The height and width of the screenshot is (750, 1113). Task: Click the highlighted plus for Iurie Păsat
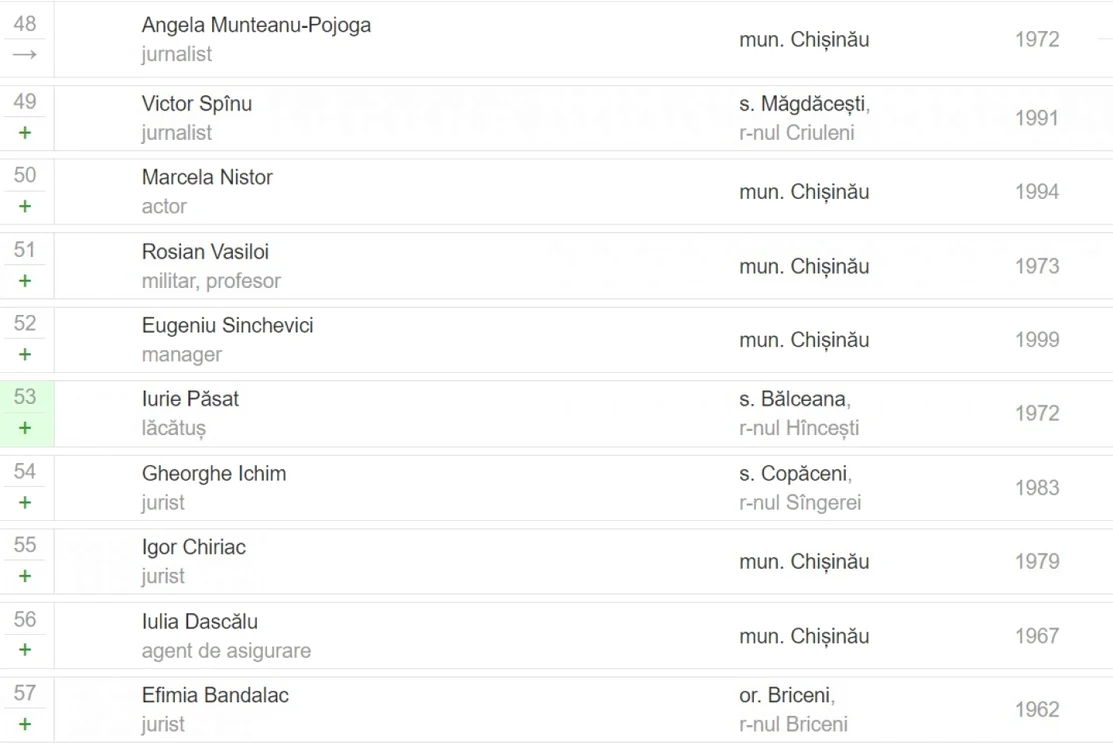[25, 428]
